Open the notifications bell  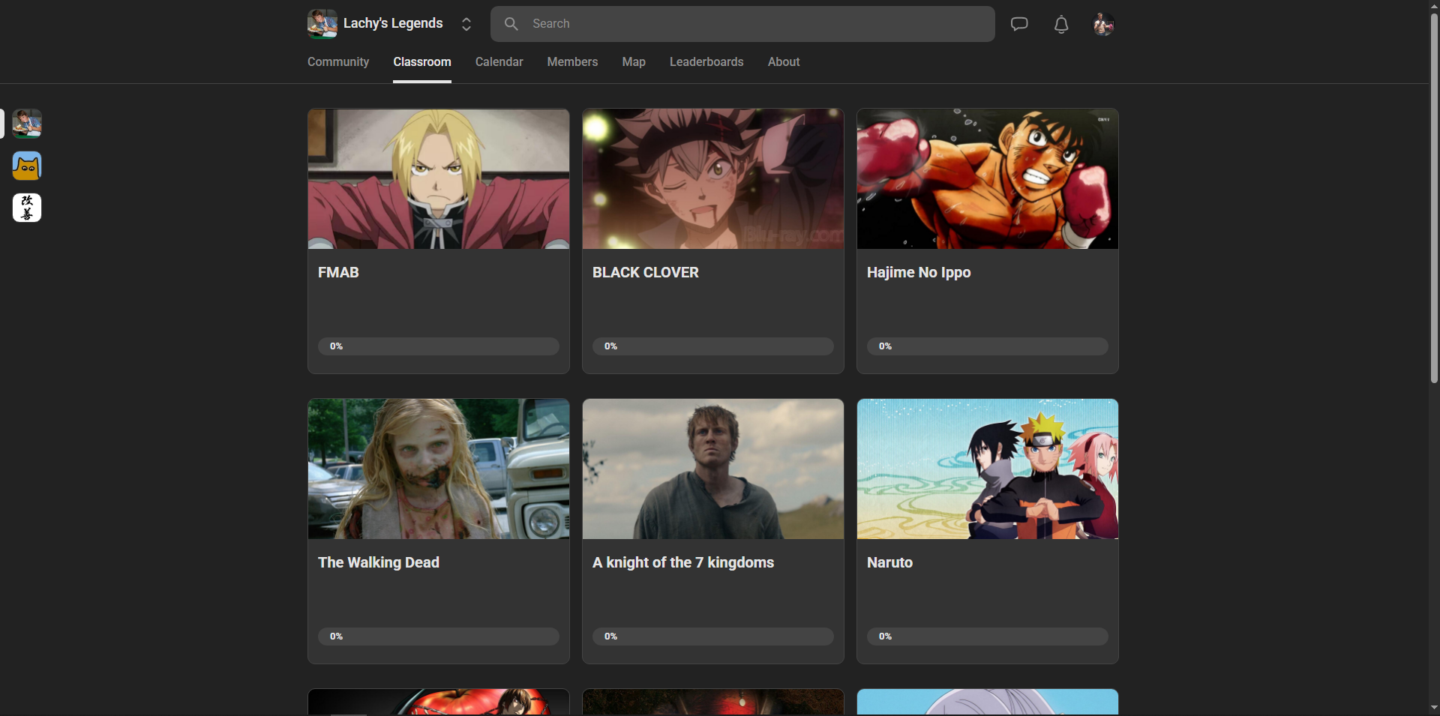point(1061,24)
